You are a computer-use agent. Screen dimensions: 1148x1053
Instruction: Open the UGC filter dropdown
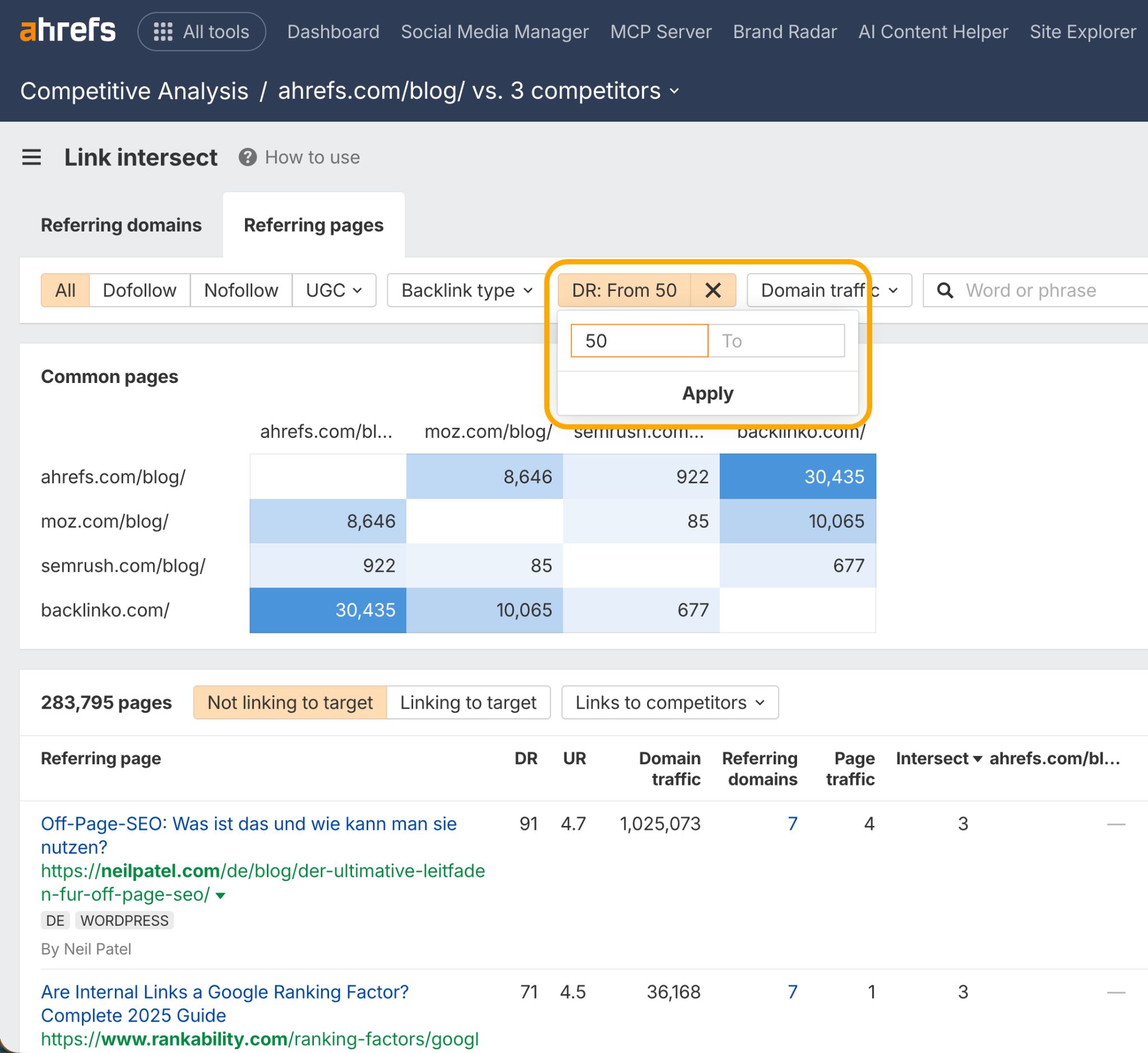click(x=334, y=290)
